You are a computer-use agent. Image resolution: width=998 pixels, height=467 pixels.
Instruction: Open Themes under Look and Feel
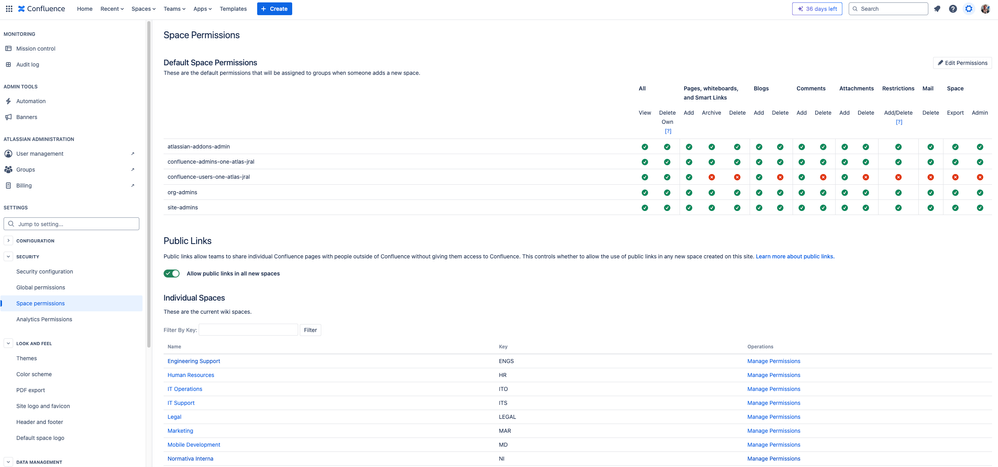27,359
